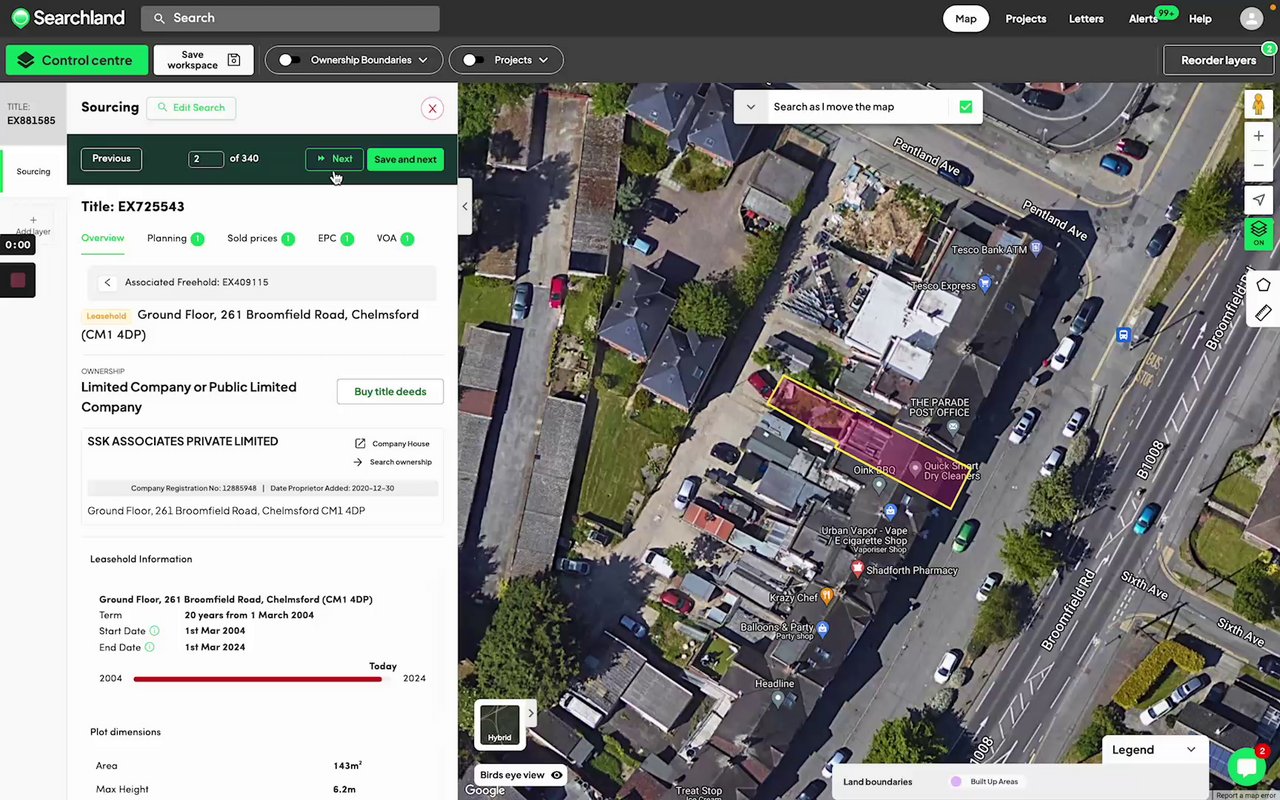
Task: Show info for the lease End Date
Action: click(x=150, y=647)
